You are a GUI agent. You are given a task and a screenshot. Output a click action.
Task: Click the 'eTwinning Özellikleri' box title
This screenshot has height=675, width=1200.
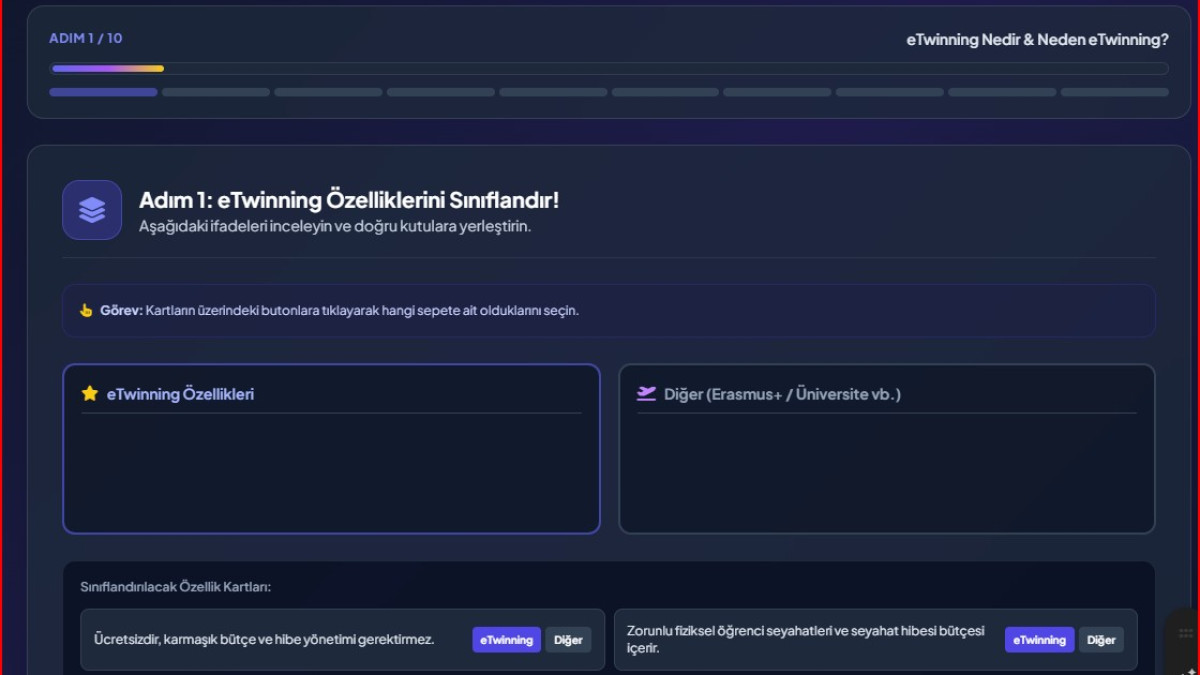click(180, 394)
